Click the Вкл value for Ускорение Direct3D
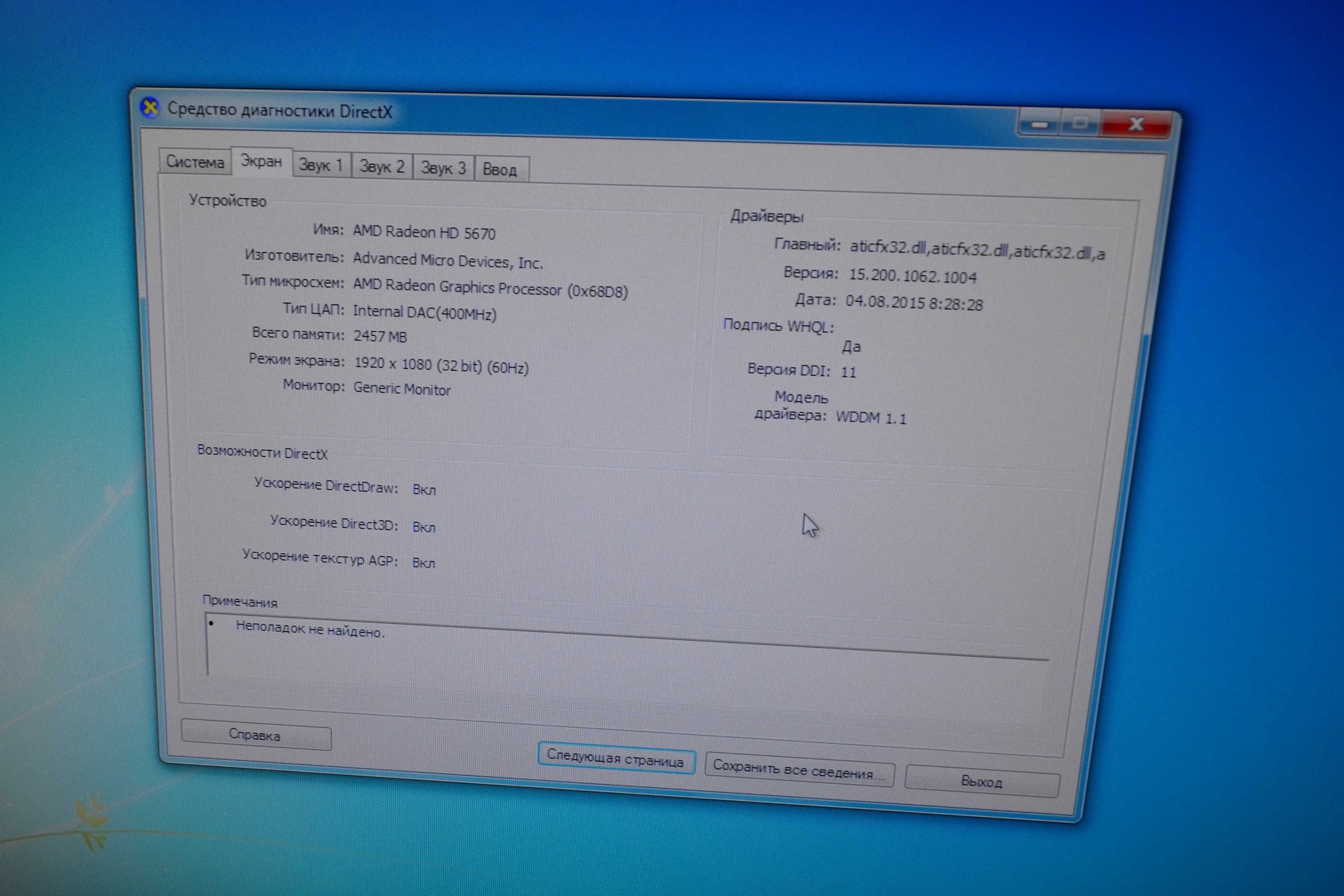Viewport: 1344px width, 896px height. click(423, 527)
